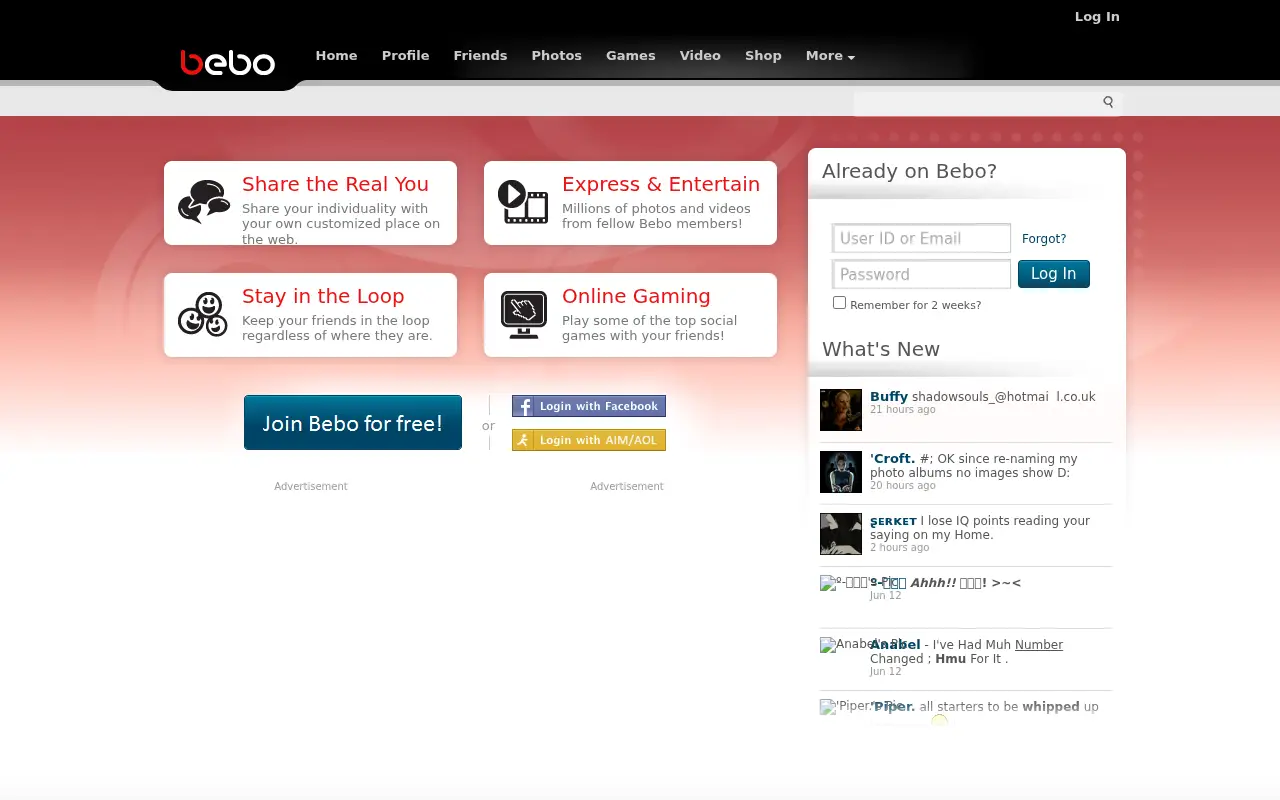Image resolution: width=1280 pixels, height=800 pixels.
Task: Click the top-right Log In link
Action: pyautogui.click(x=1097, y=16)
